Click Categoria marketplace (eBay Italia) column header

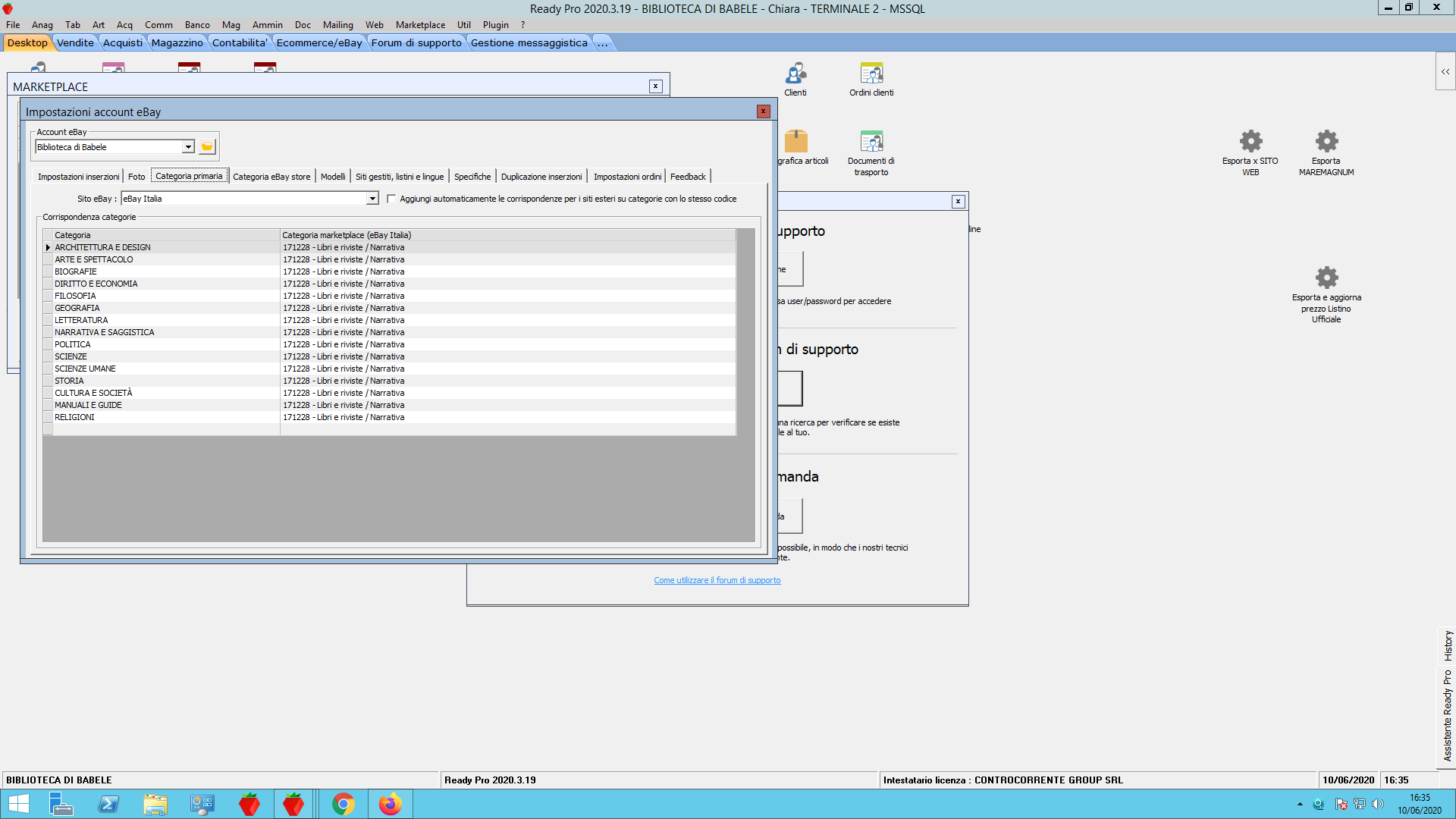[508, 235]
